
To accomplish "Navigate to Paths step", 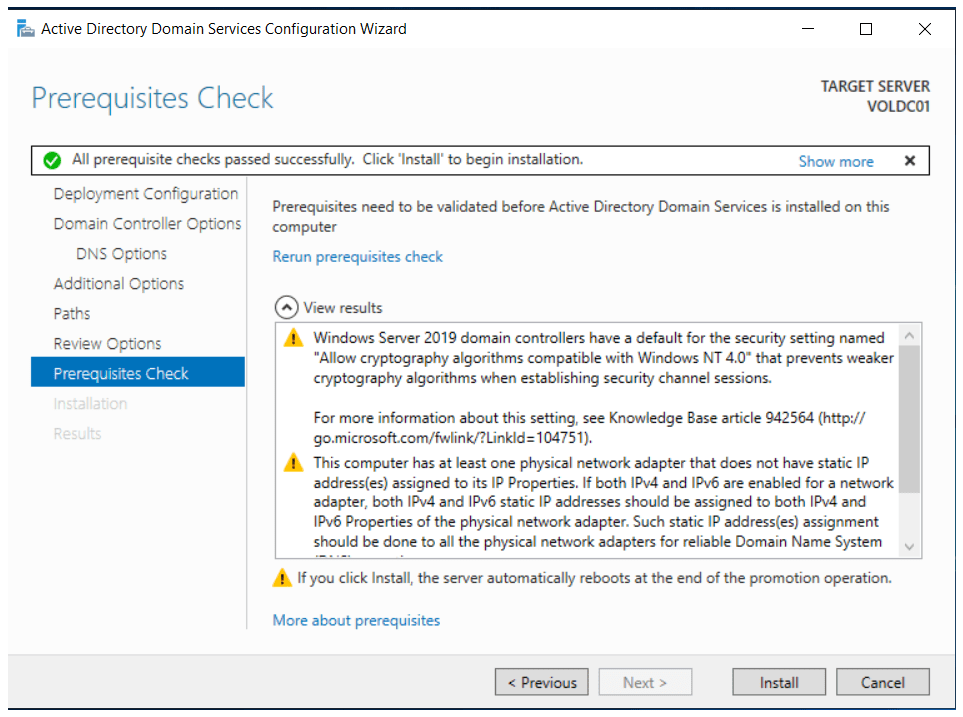I will pos(72,314).
